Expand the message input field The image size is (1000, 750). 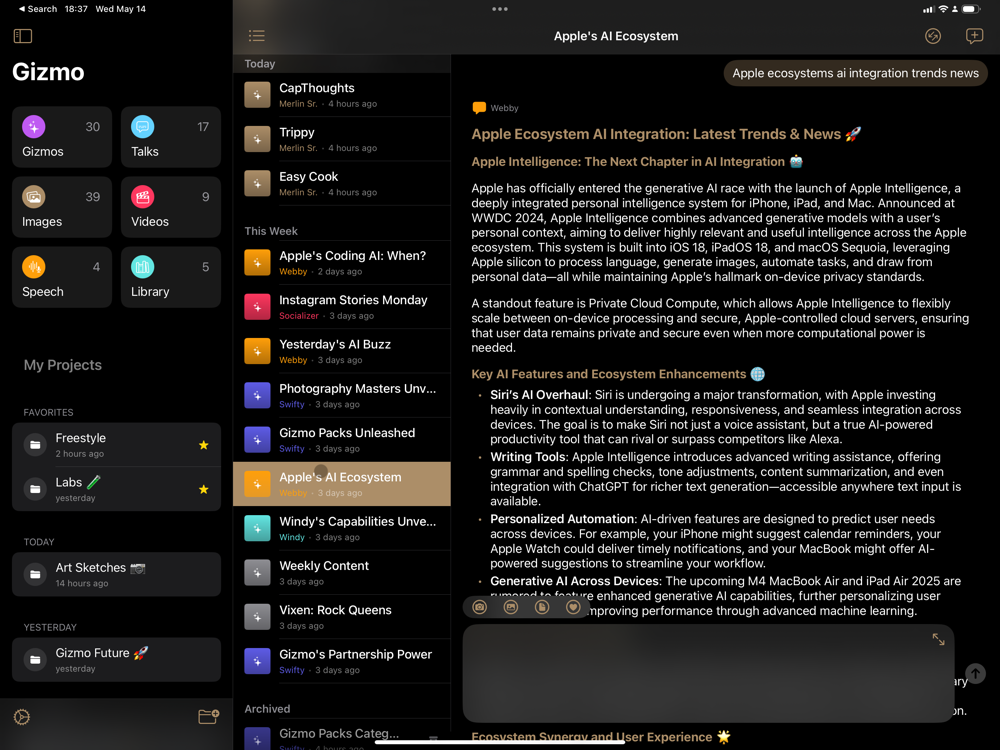[938, 639]
